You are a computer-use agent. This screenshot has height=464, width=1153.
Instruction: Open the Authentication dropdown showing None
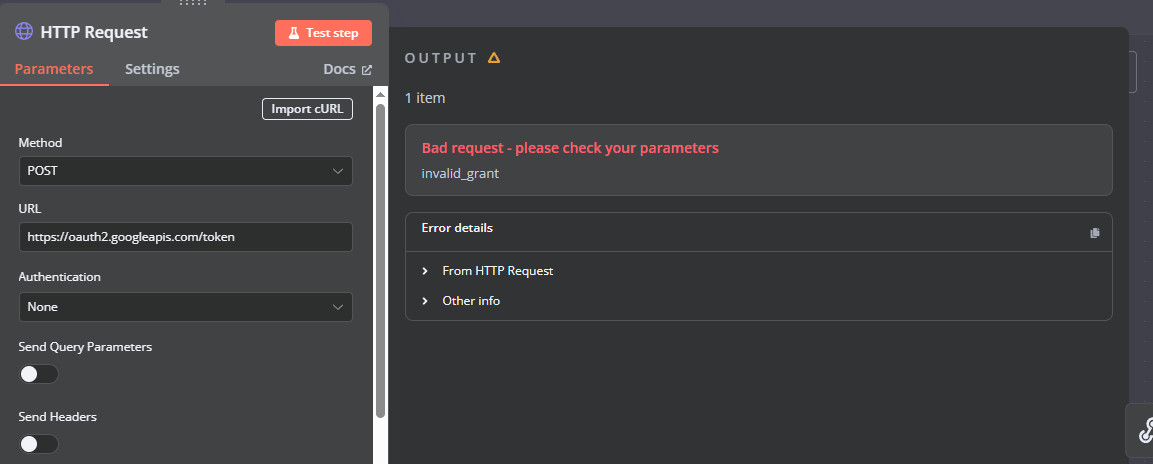tap(185, 307)
